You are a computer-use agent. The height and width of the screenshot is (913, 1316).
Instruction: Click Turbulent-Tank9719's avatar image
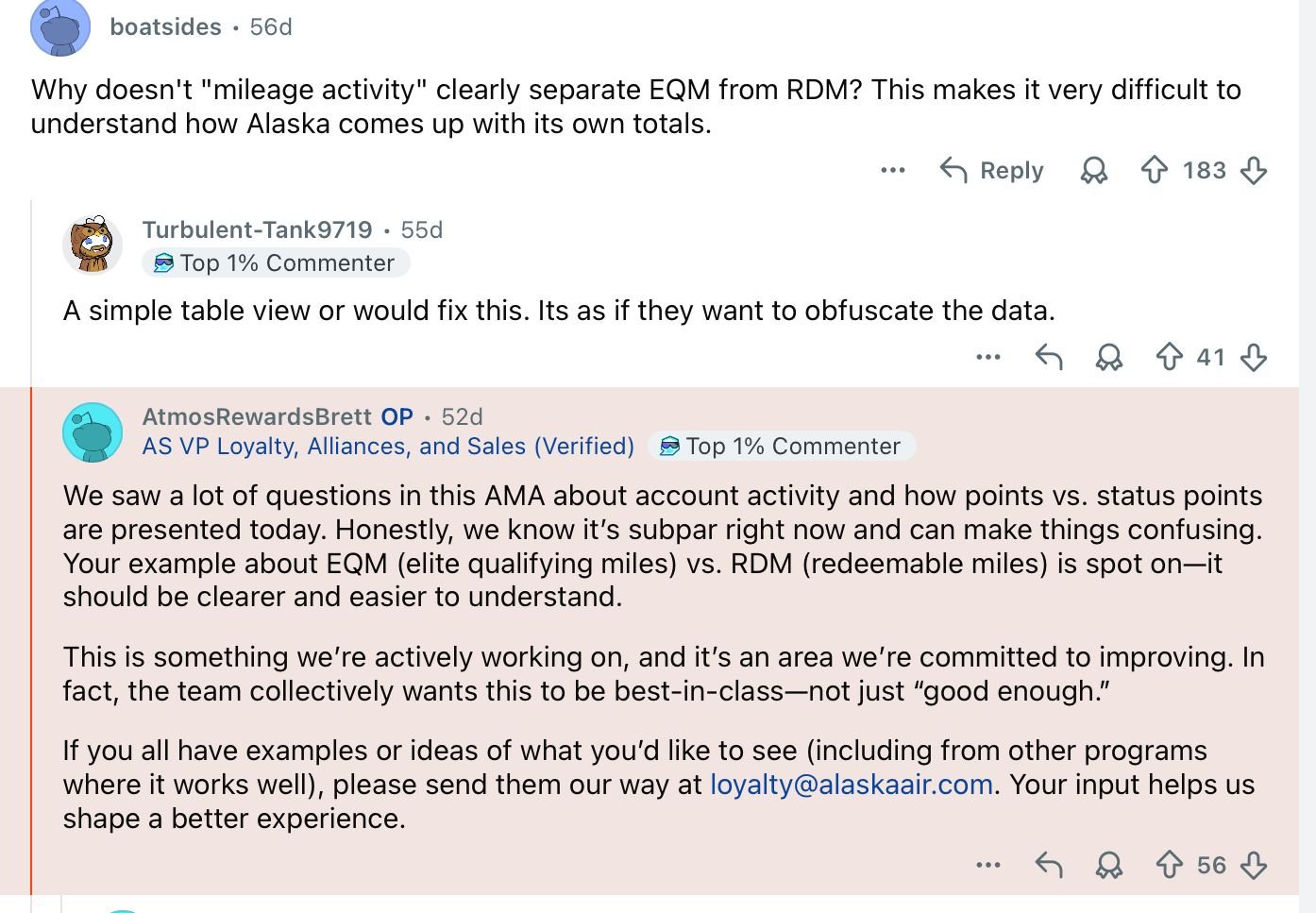click(x=93, y=245)
